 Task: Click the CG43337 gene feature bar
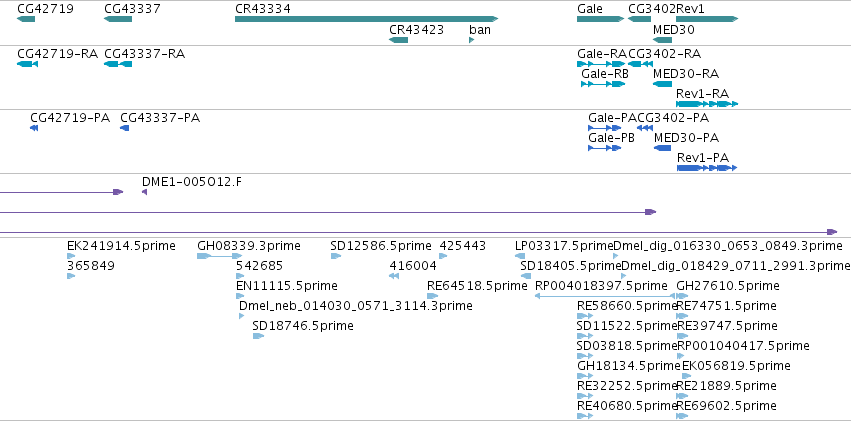pos(118,19)
